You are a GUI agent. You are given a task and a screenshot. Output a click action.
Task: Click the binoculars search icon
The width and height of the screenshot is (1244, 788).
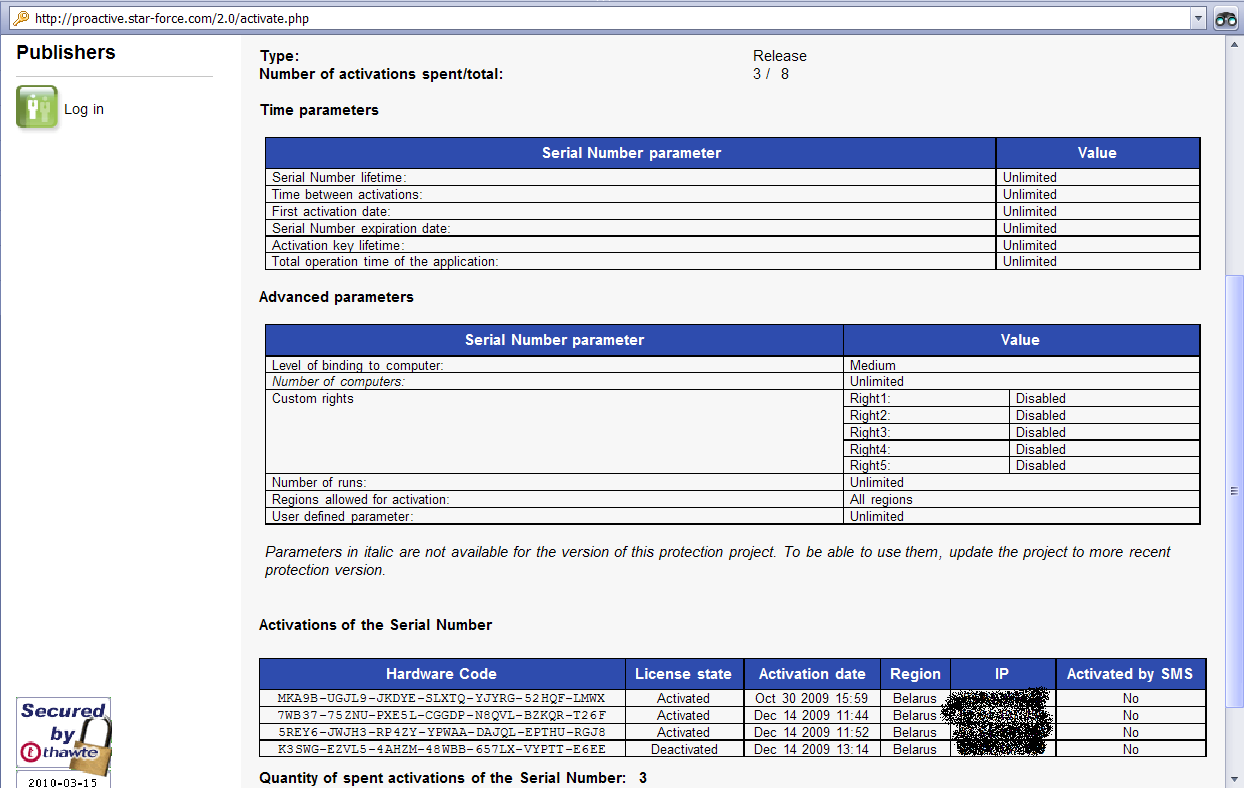point(1226,18)
